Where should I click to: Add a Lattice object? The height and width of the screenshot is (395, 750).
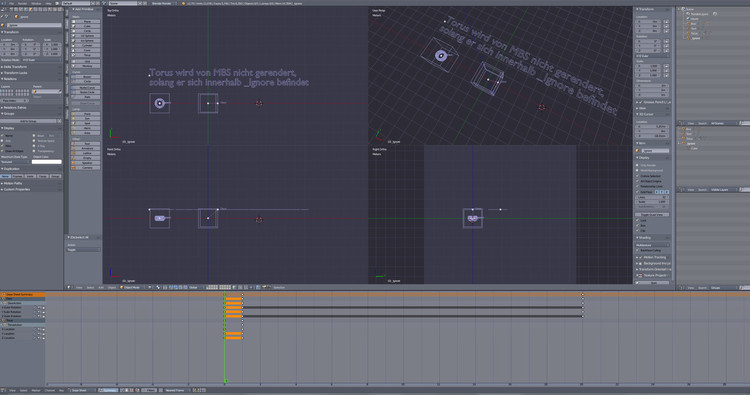[x=86, y=153]
